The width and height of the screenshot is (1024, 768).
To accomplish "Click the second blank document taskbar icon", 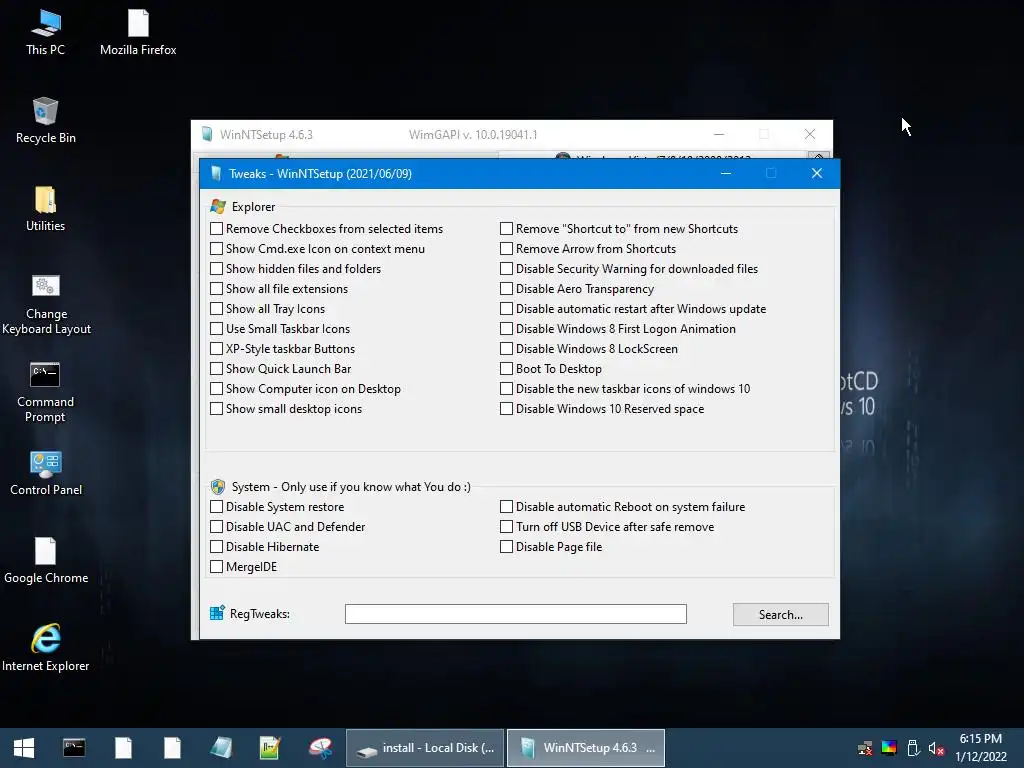I will pyautogui.click(x=172, y=748).
